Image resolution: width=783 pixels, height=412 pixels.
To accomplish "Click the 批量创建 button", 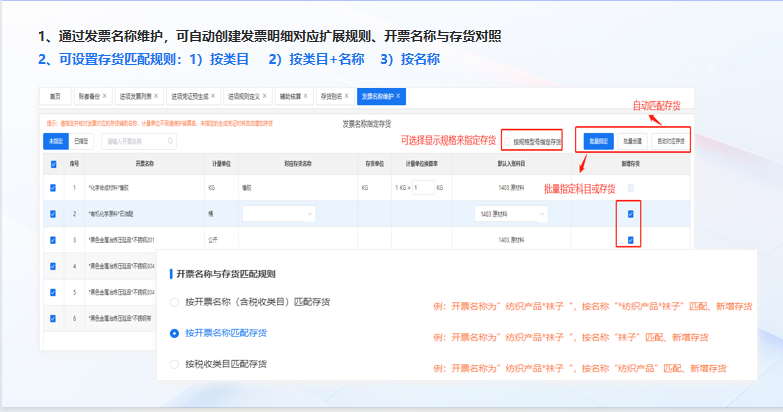I will pos(633,141).
